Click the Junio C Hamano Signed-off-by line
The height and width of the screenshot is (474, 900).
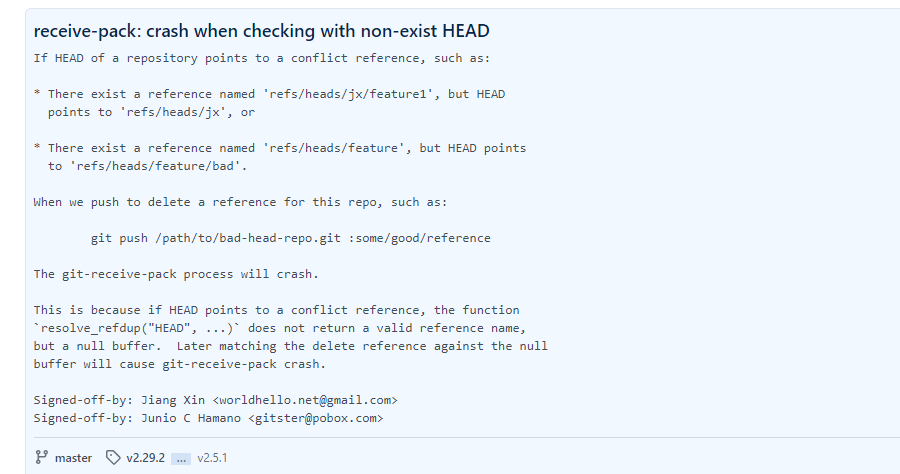(x=208, y=418)
